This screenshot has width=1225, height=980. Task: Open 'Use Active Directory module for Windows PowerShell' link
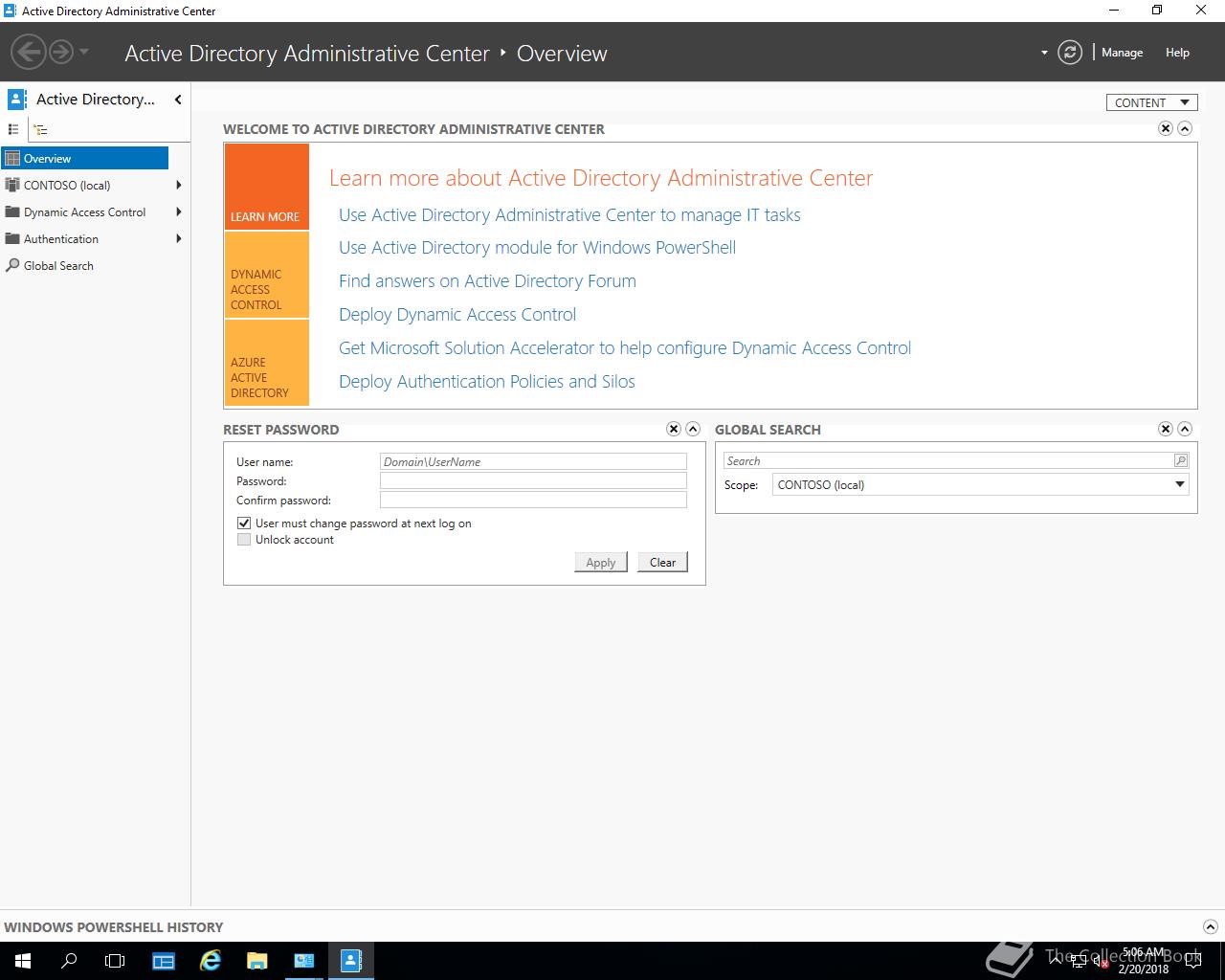point(537,248)
